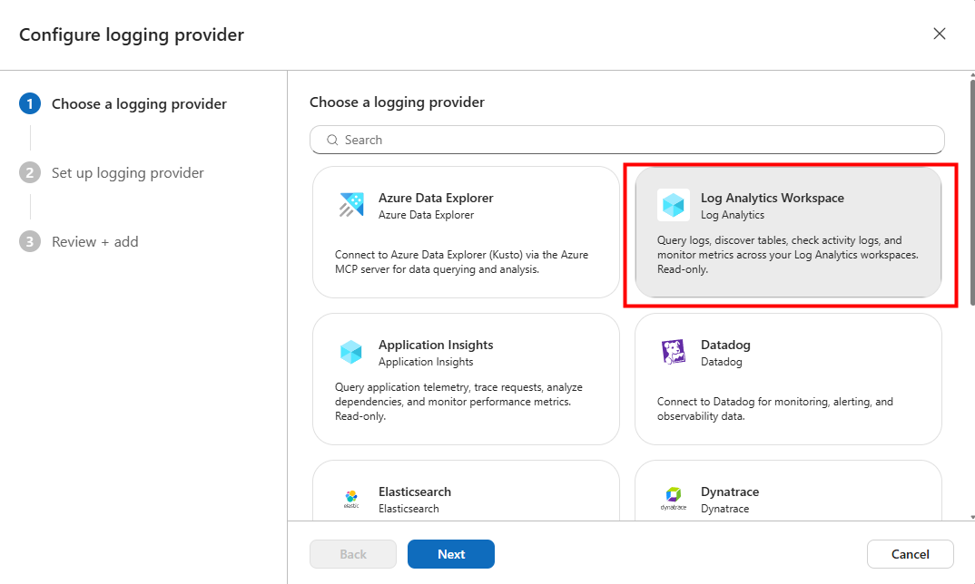Viewport: 975px width, 584px height.
Task: Close the Configure logging provider dialog
Action: pos(940,34)
